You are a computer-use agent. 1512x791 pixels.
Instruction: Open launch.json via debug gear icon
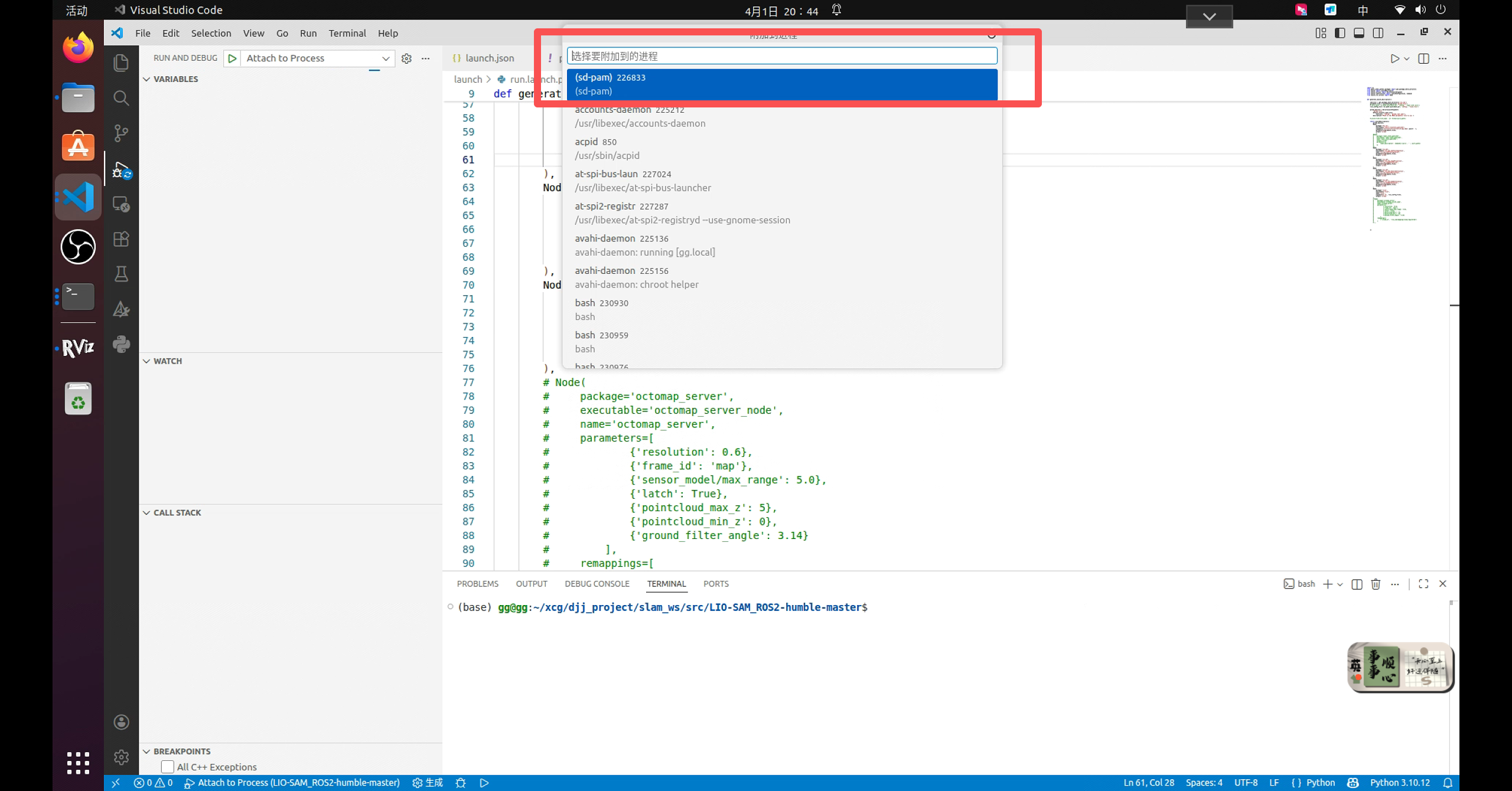point(406,58)
